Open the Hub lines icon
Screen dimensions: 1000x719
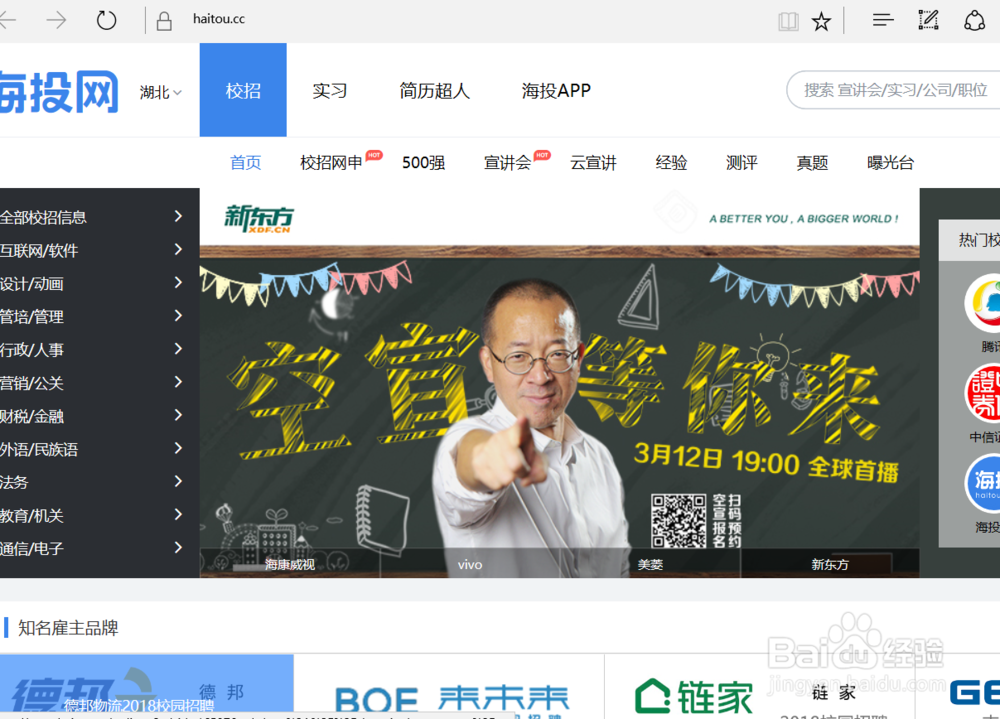883,20
